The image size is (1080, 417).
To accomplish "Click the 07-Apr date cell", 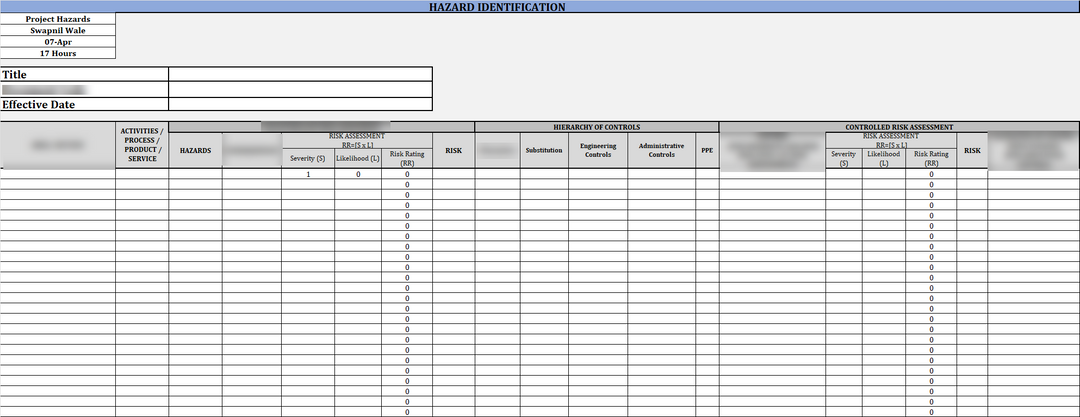I will click(58, 42).
